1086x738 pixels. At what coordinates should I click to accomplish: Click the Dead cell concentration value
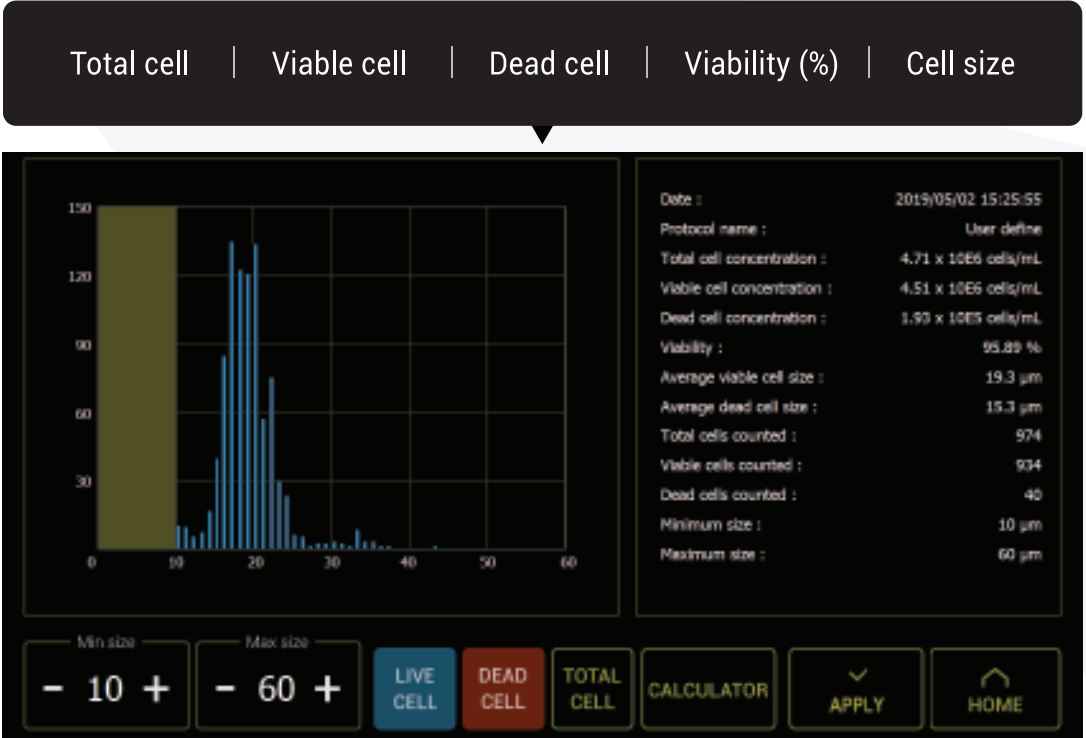[x=970, y=318]
